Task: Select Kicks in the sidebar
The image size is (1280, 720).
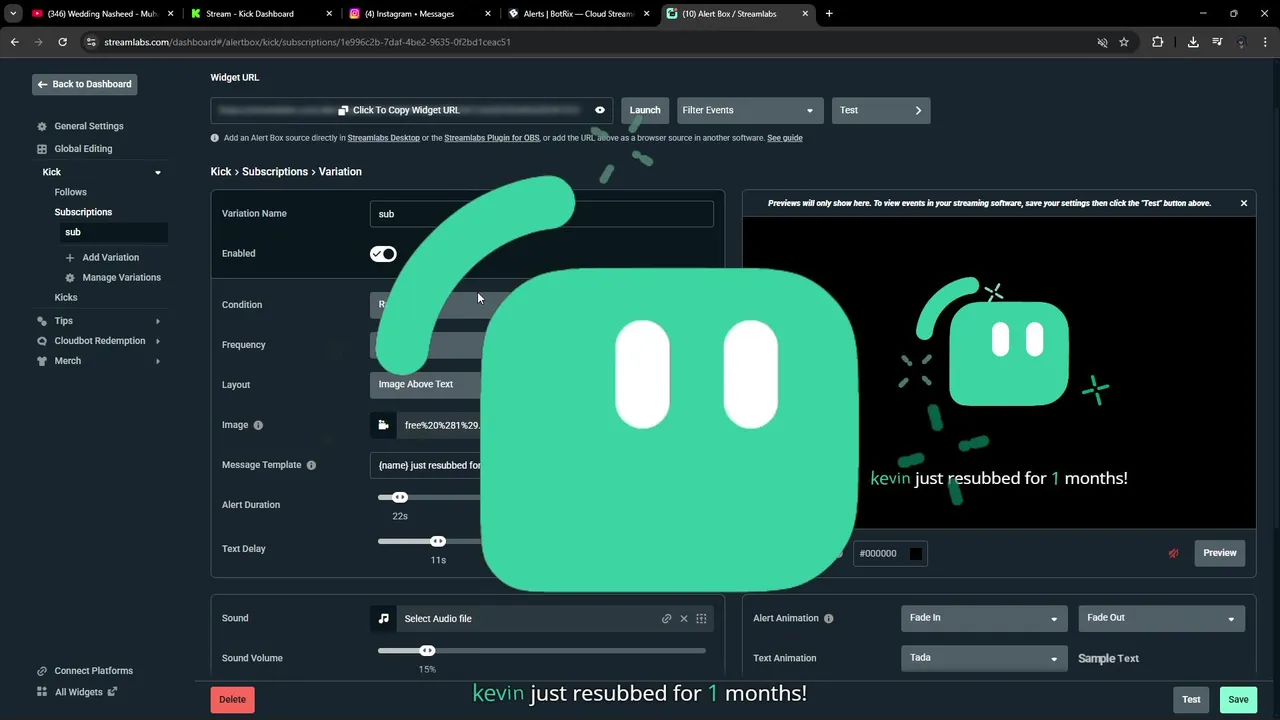Action: coord(66,297)
